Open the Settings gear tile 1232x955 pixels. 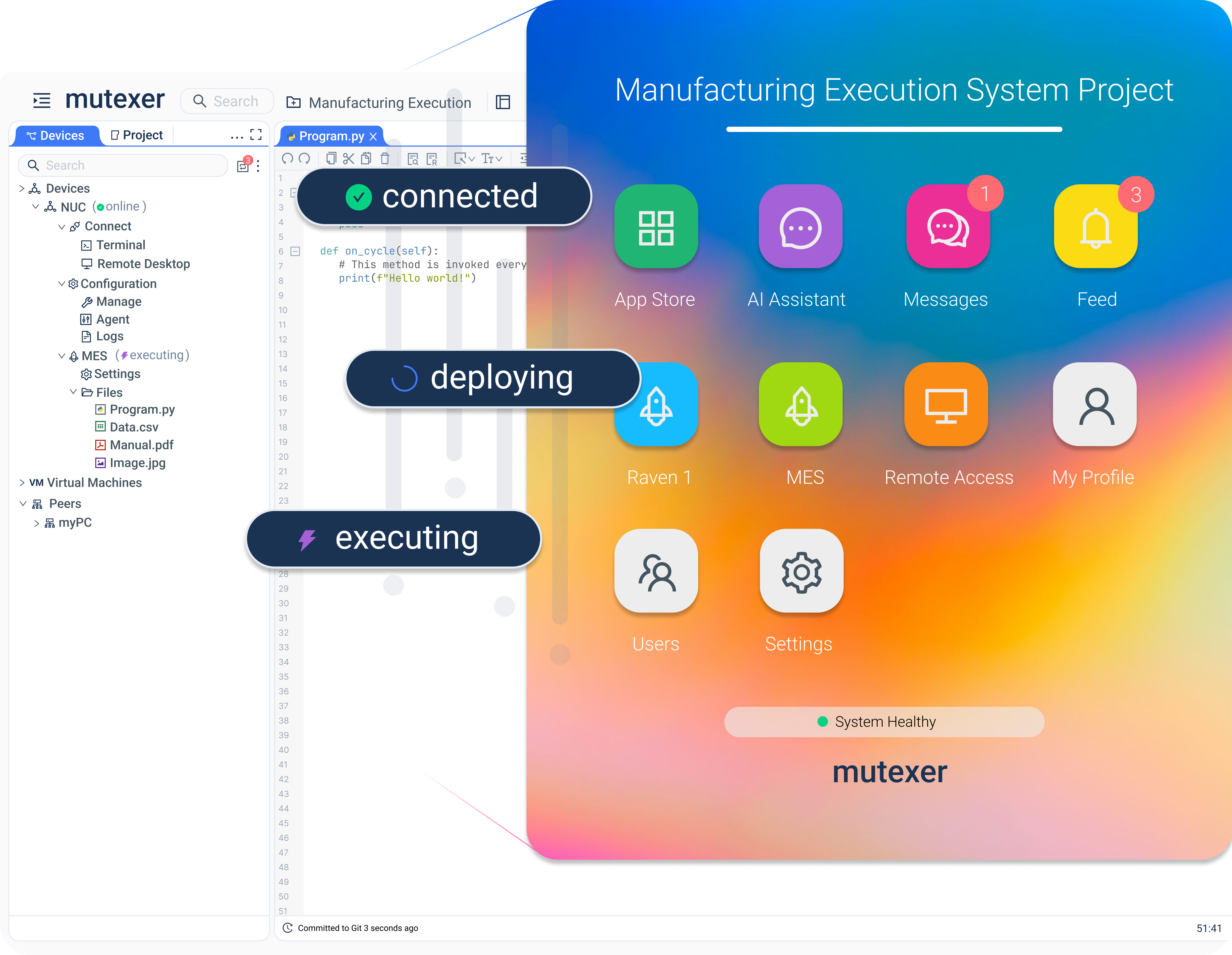coord(801,571)
